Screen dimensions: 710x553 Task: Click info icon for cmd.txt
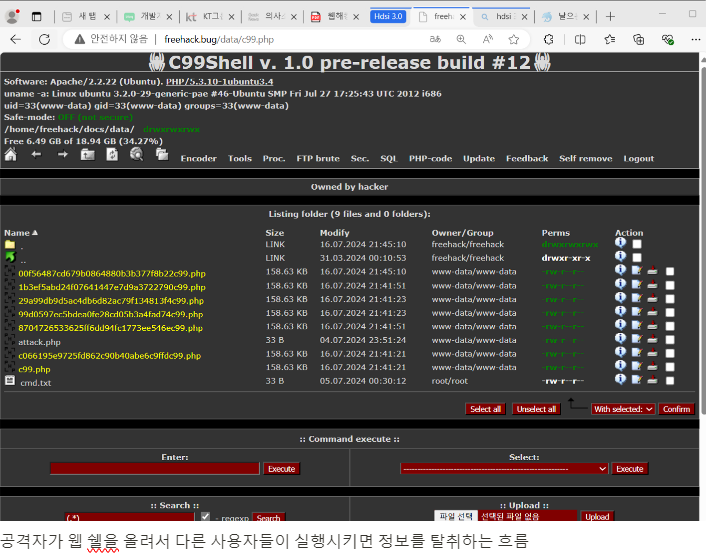(x=620, y=379)
